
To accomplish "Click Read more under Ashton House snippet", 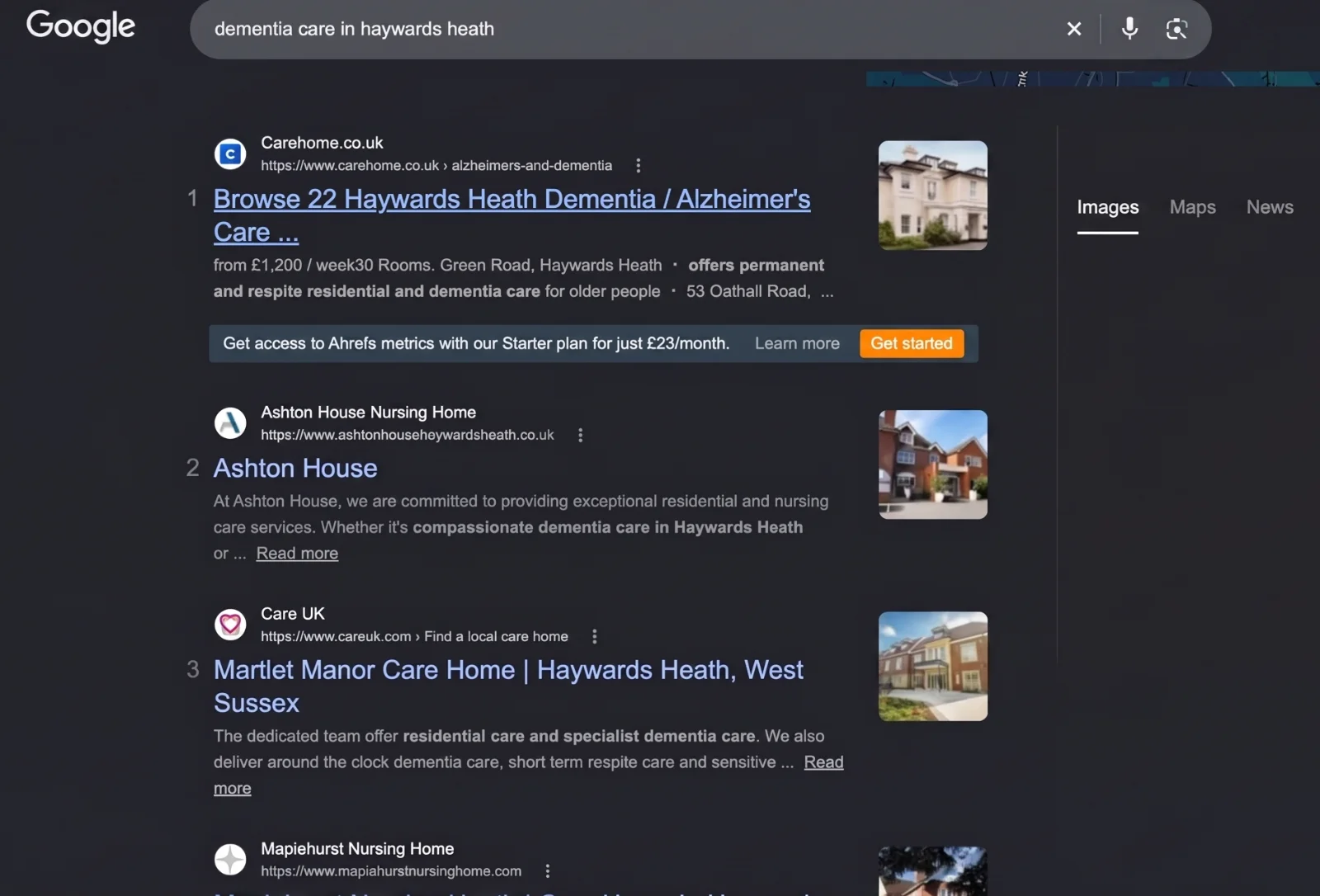I will pyautogui.click(x=297, y=554).
